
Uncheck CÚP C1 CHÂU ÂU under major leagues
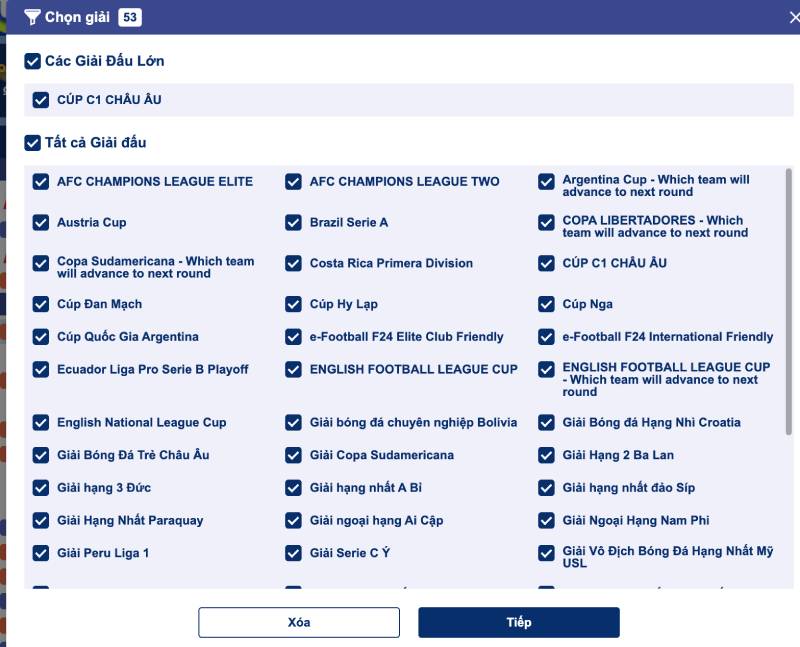tap(41, 100)
